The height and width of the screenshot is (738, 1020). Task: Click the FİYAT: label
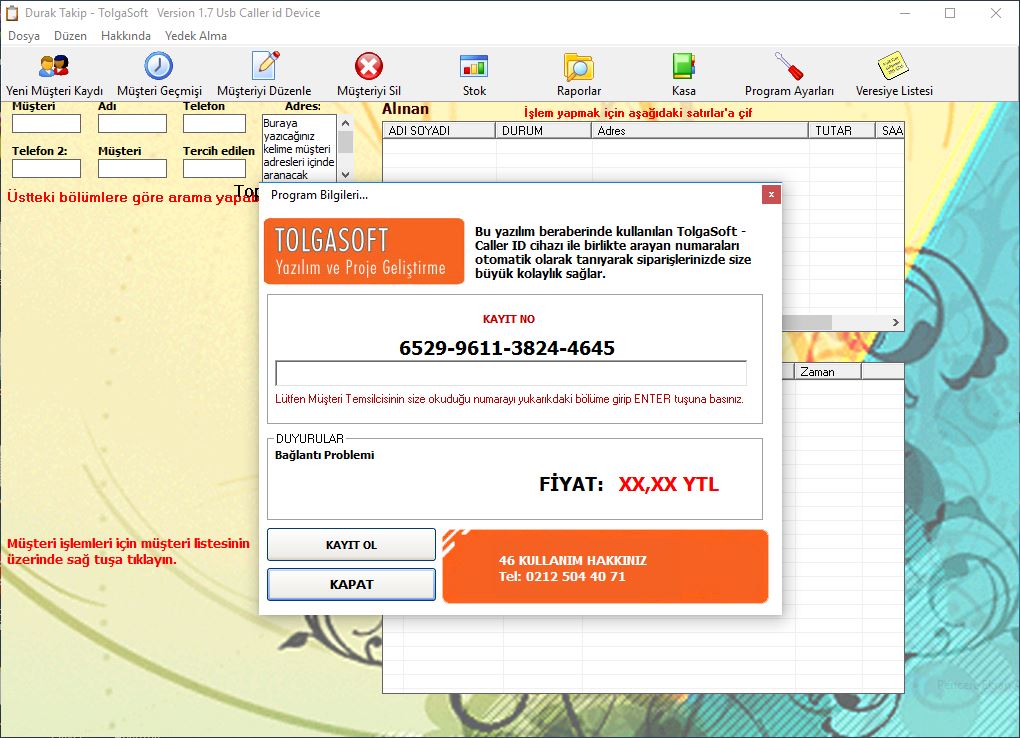[571, 484]
